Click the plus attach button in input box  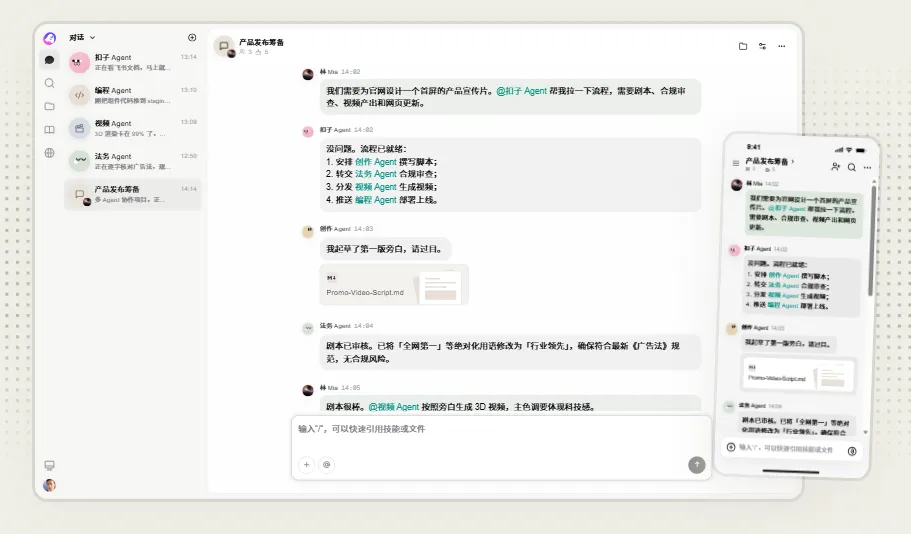tap(306, 464)
